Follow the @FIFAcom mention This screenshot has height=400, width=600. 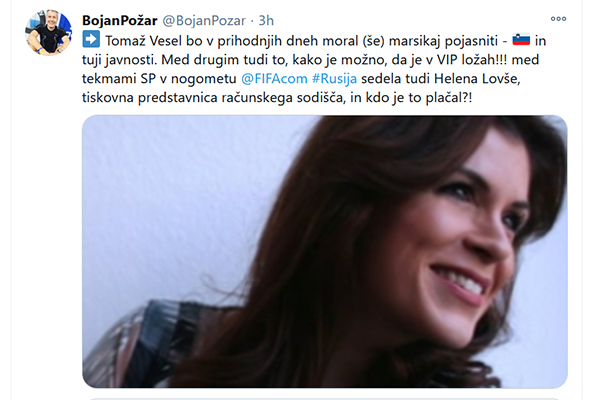pos(274,78)
